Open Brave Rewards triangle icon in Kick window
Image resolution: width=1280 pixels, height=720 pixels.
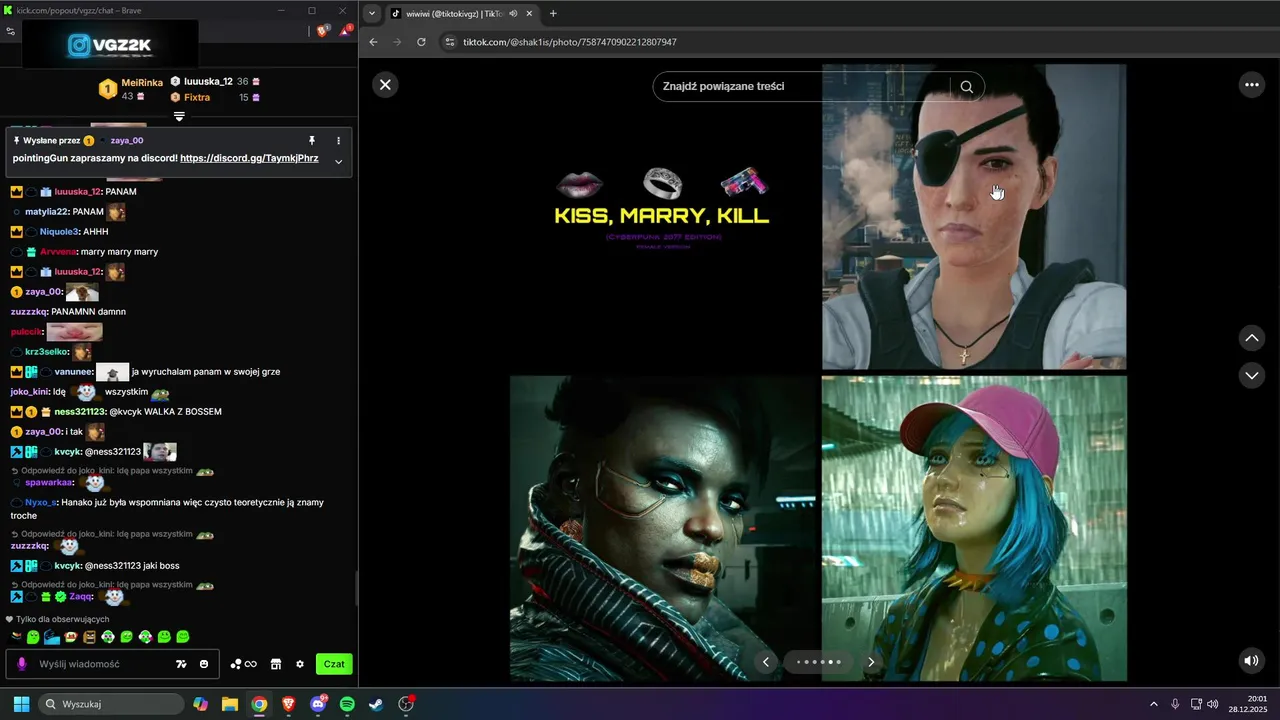345,31
